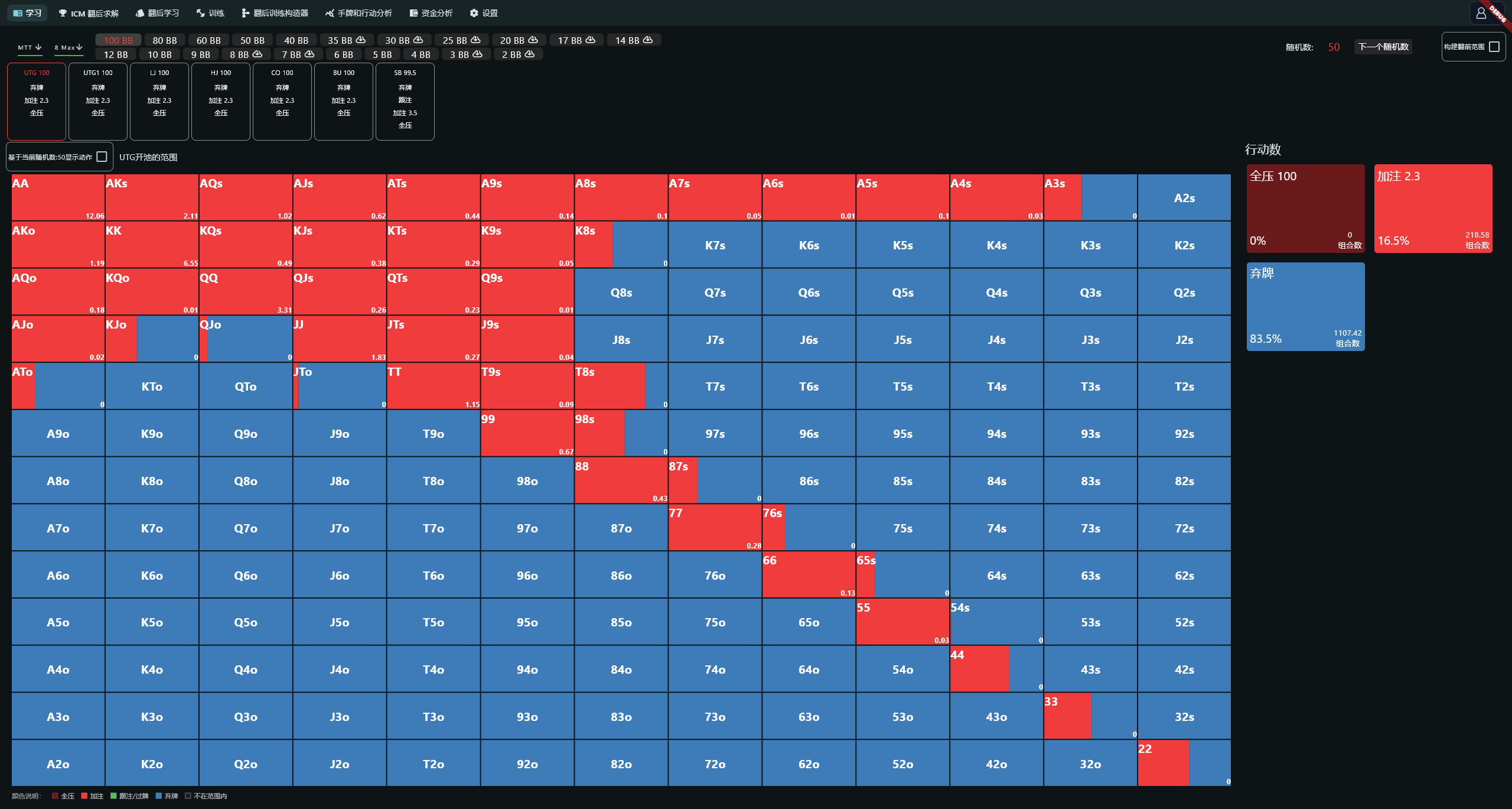
Task: Click the KJo hand cell
Action: click(x=152, y=339)
